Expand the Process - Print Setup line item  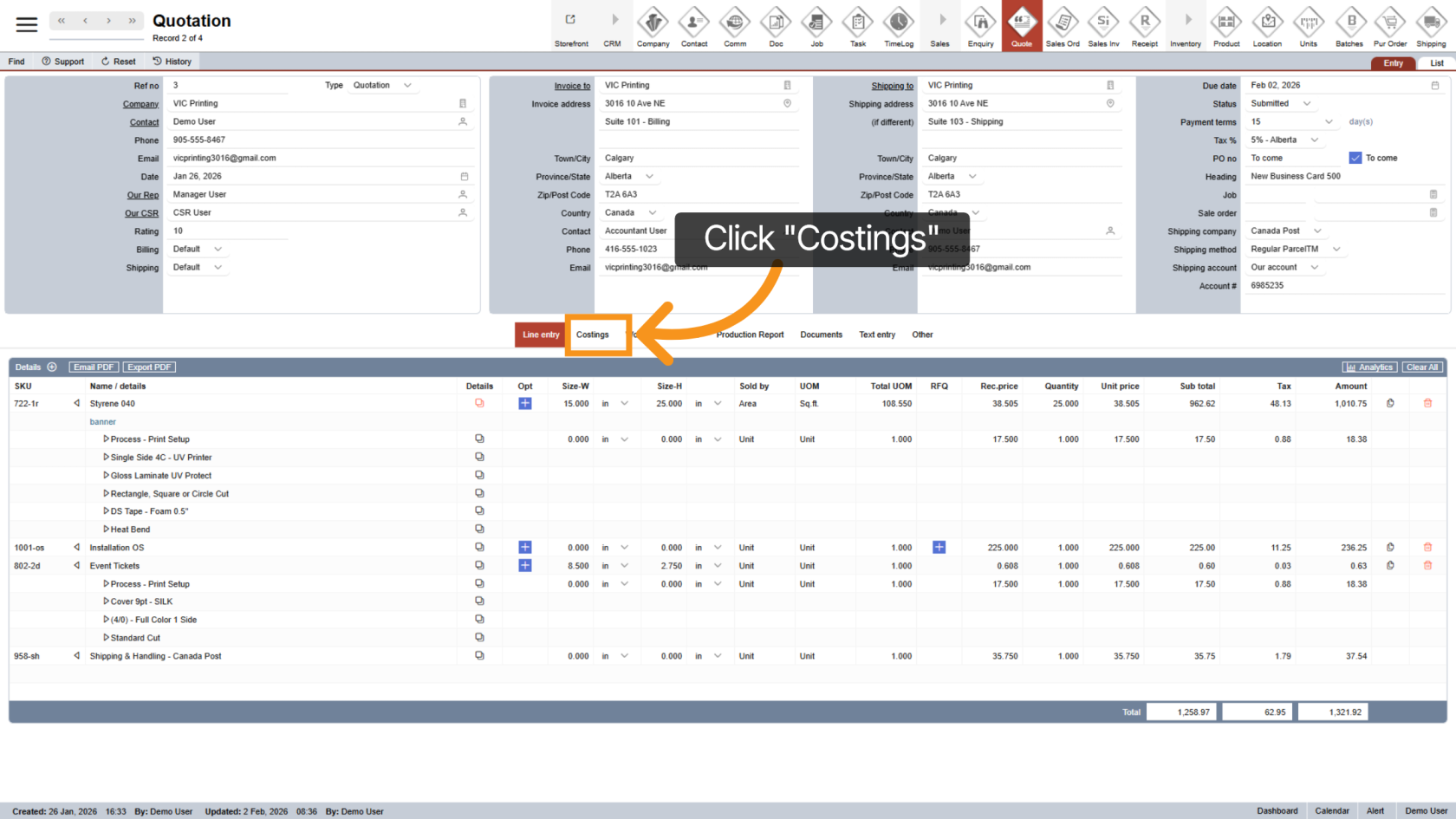107,439
